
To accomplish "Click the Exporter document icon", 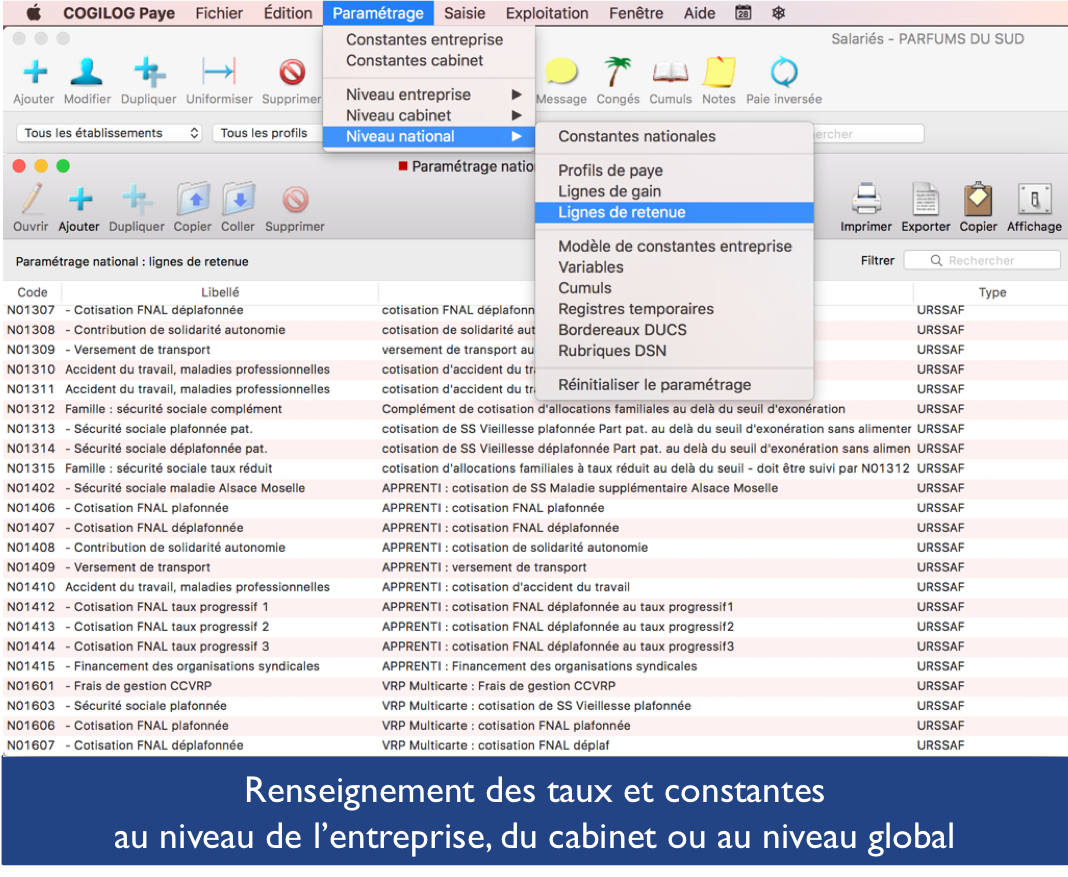I will (x=926, y=199).
